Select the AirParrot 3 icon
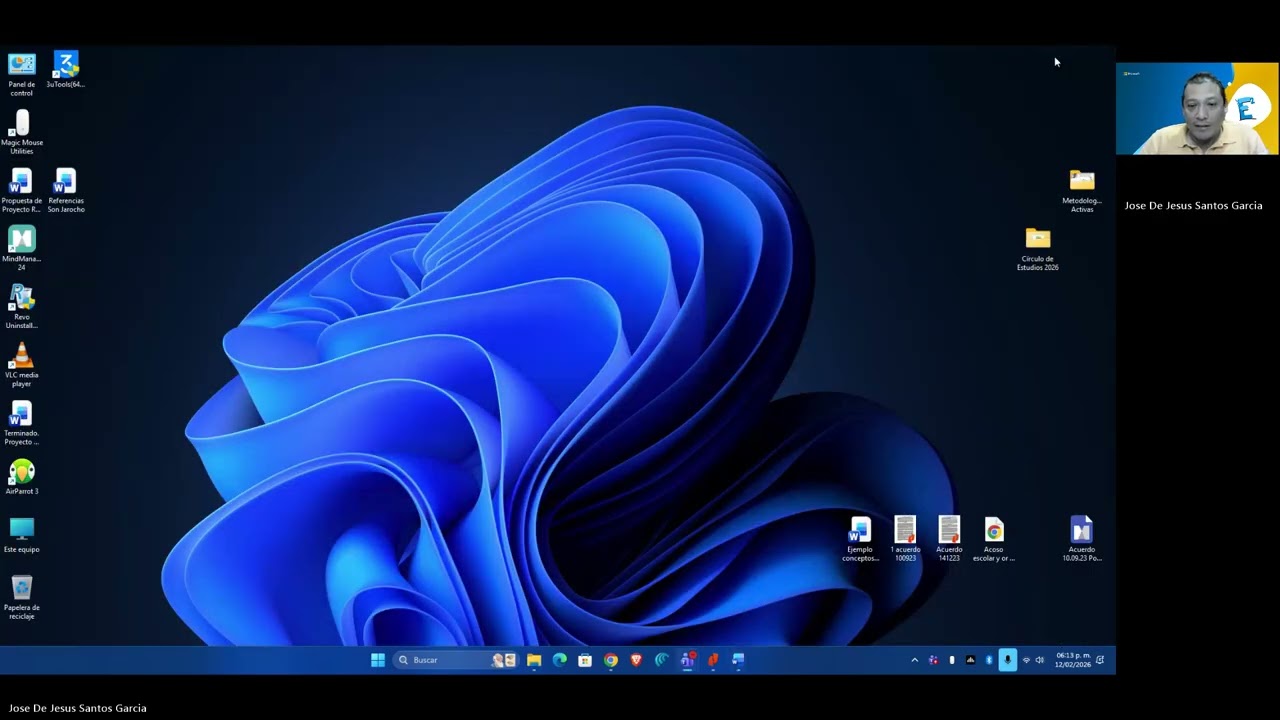The width and height of the screenshot is (1280, 720). 22,477
